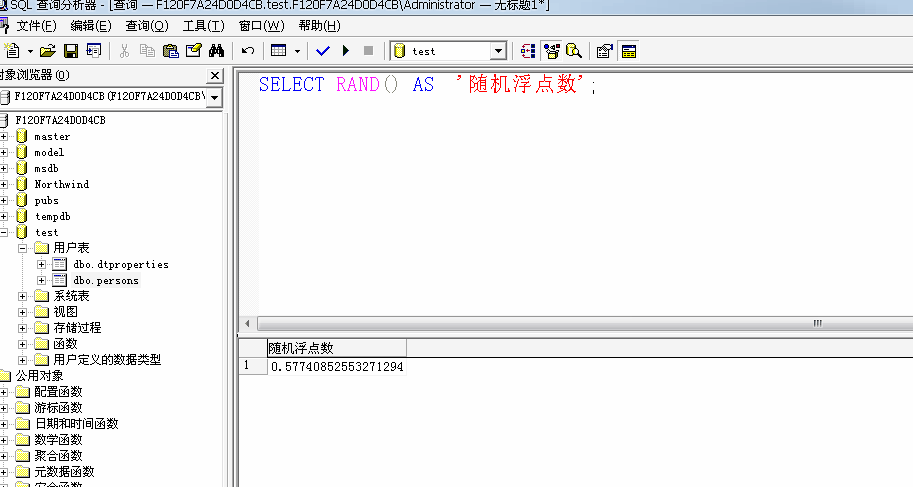Select the 配置函数 folder

pos(58,391)
